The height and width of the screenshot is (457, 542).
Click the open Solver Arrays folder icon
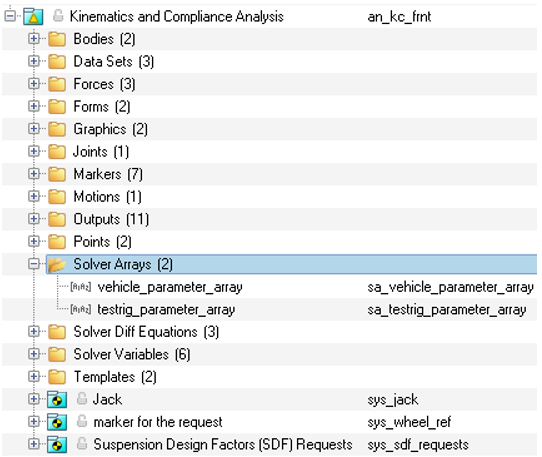pyautogui.click(x=57, y=264)
